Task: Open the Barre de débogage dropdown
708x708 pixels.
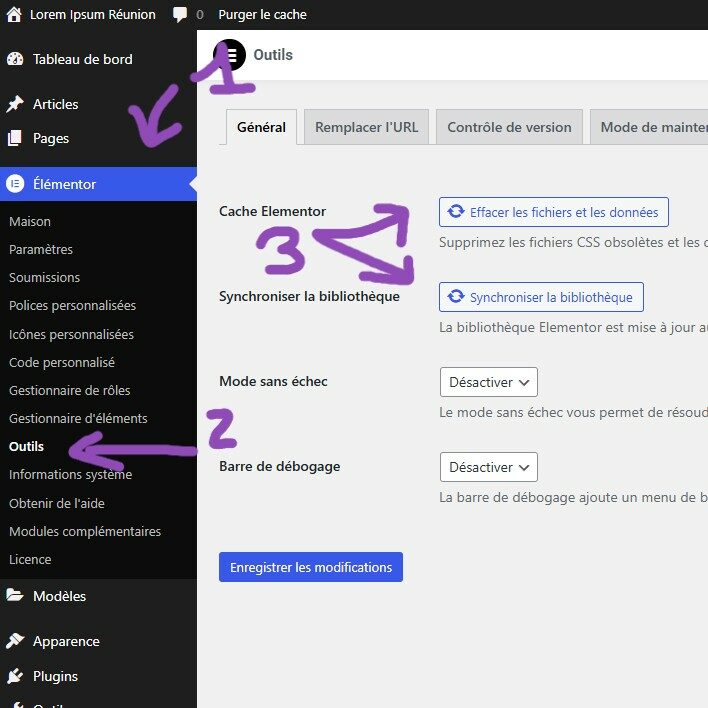Action: (489, 467)
